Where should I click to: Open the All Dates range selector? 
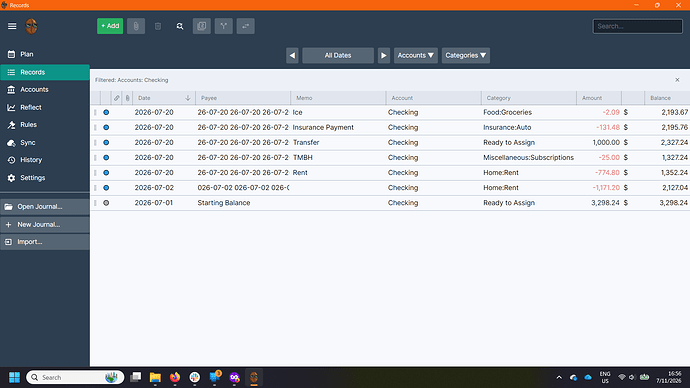(338, 55)
